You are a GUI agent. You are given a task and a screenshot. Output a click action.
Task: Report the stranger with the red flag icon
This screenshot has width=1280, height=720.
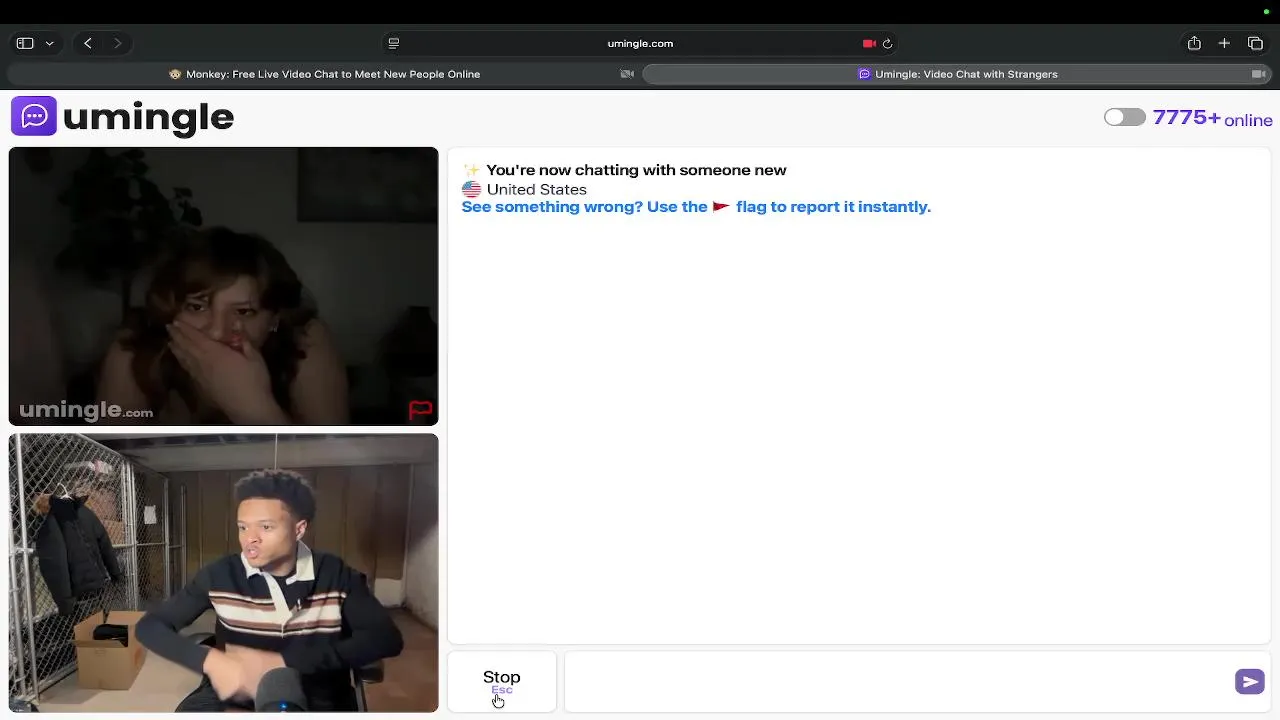click(420, 409)
